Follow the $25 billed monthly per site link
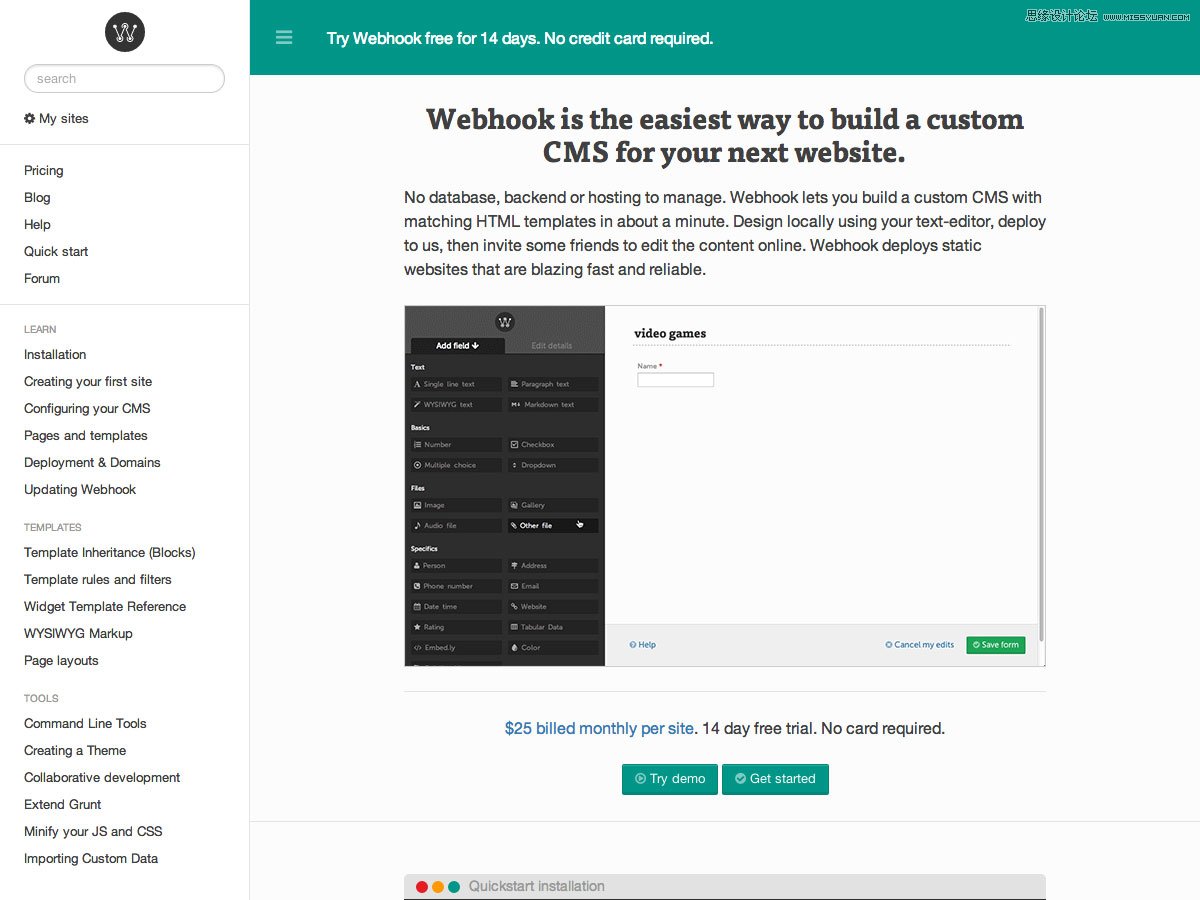The height and width of the screenshot is (900, 1200). click(x=599, y=729)
